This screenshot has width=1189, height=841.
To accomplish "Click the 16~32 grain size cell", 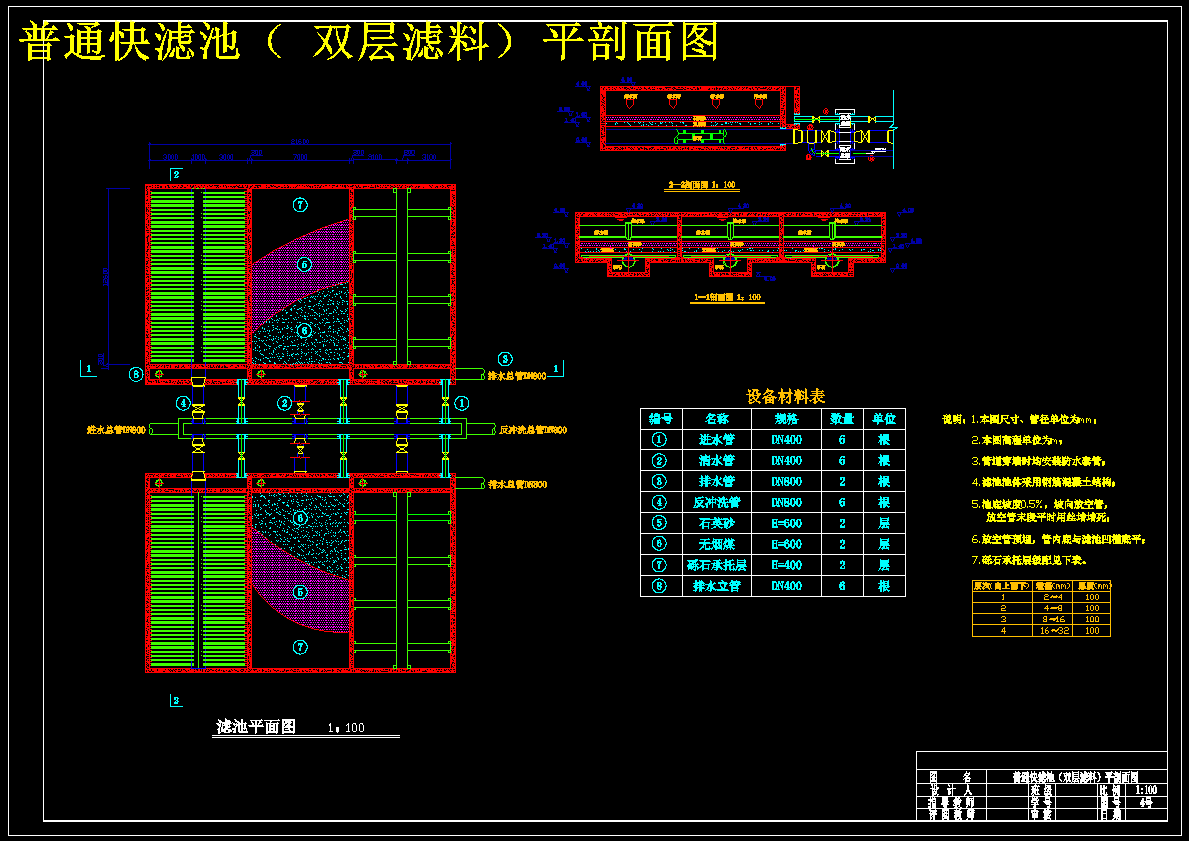I will [x=1053, y=630].
